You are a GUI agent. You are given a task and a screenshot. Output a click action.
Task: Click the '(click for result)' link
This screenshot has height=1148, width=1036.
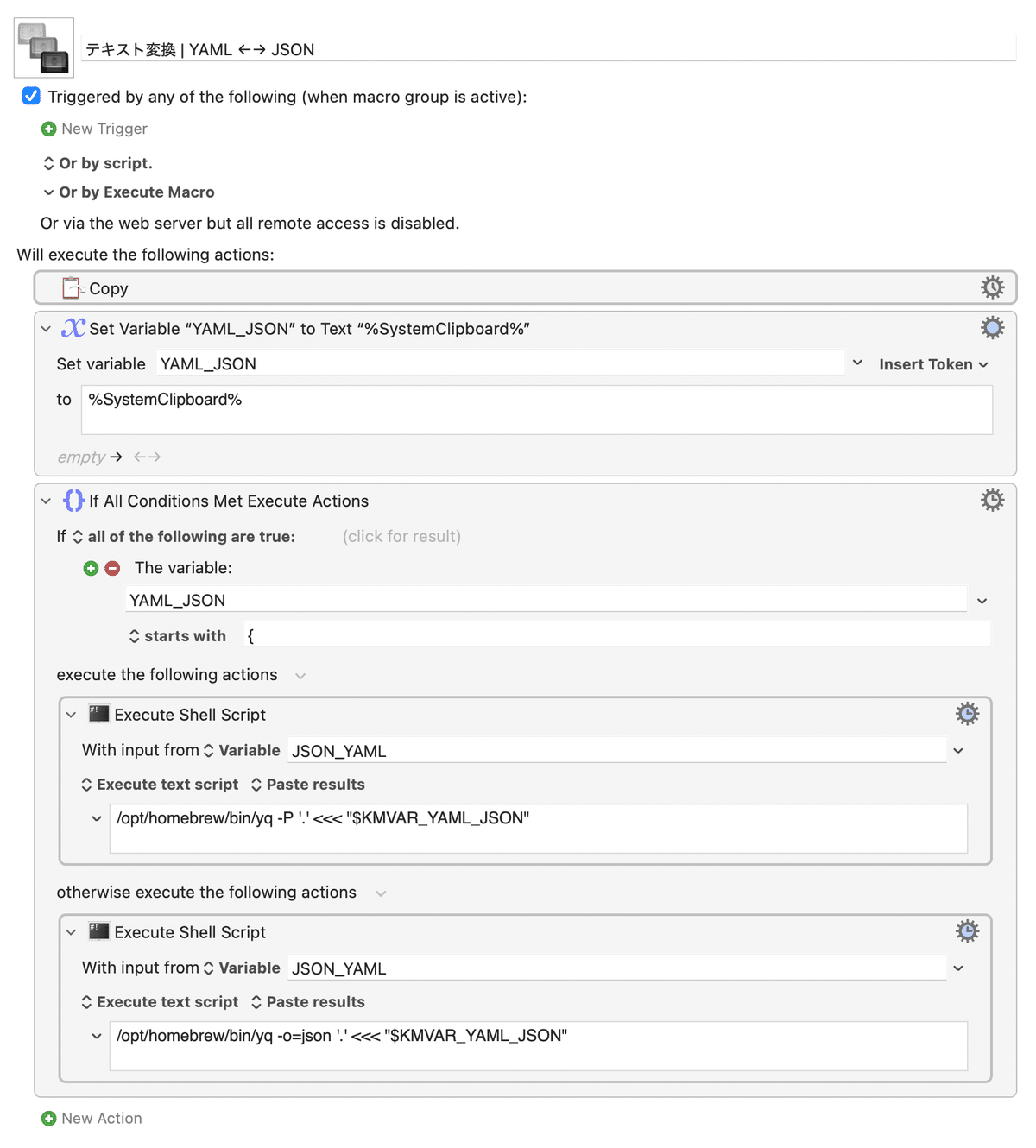(x=401, y=536)
